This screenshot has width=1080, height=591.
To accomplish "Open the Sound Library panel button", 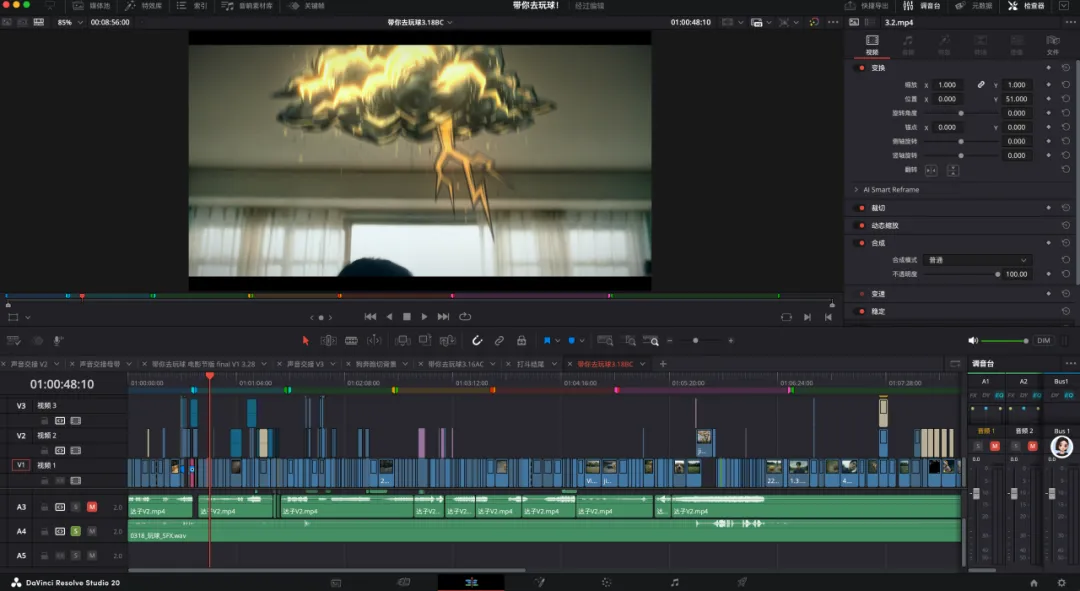I will 247,6.
